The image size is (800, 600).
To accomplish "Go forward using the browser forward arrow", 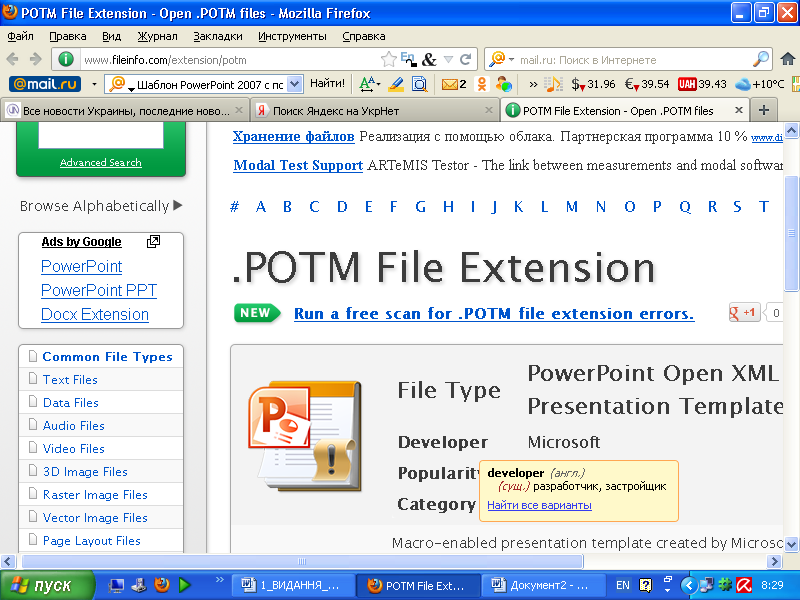I will tap(36, 60).
